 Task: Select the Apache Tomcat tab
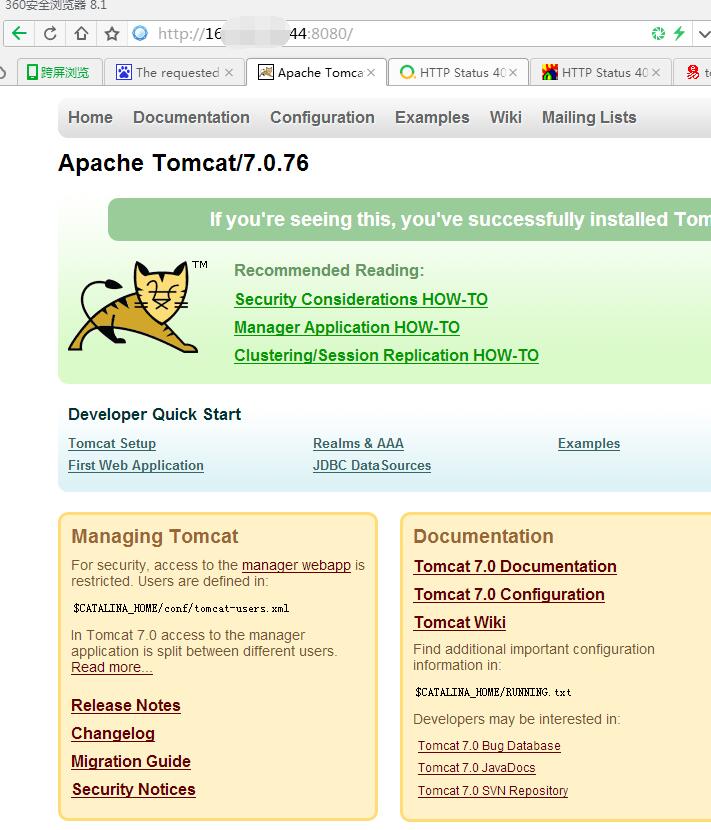[x=317, y=73]
